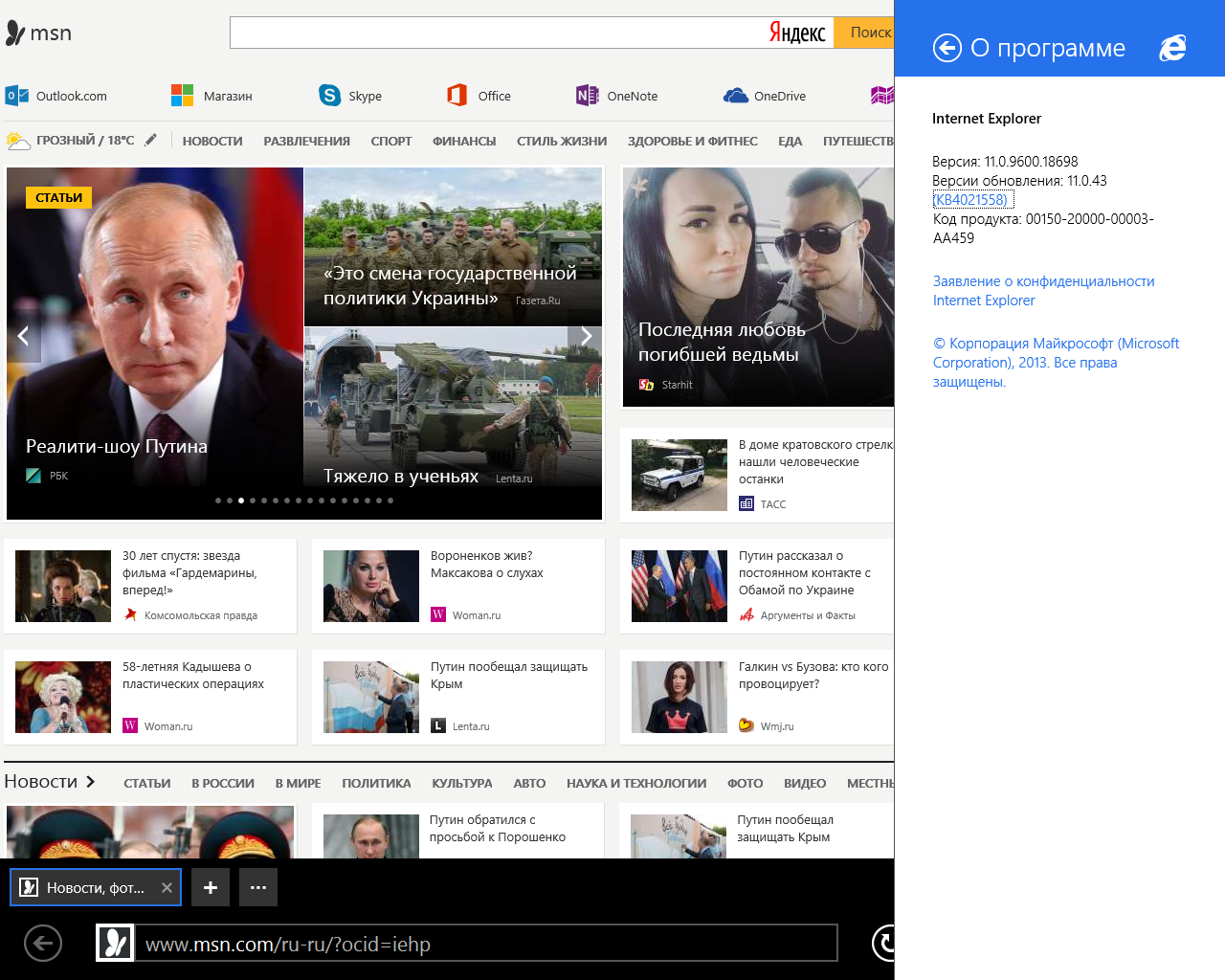Open the СТИЛЬ ЖИЗНИ navigation tab
Screen dimensions: 1225x980
pos(562,141)
